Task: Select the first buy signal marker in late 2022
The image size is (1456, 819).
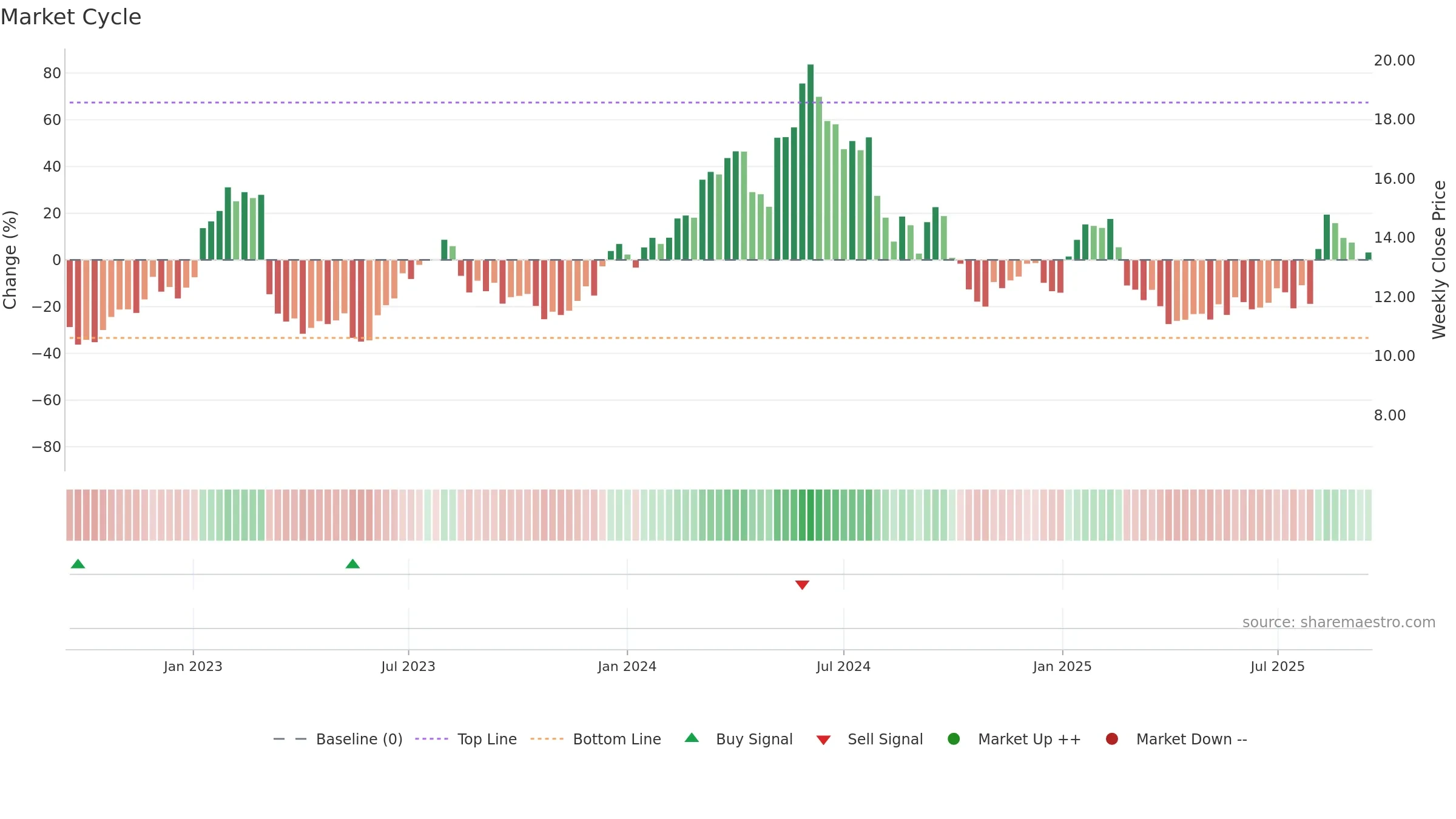Action: pos(78,564)
